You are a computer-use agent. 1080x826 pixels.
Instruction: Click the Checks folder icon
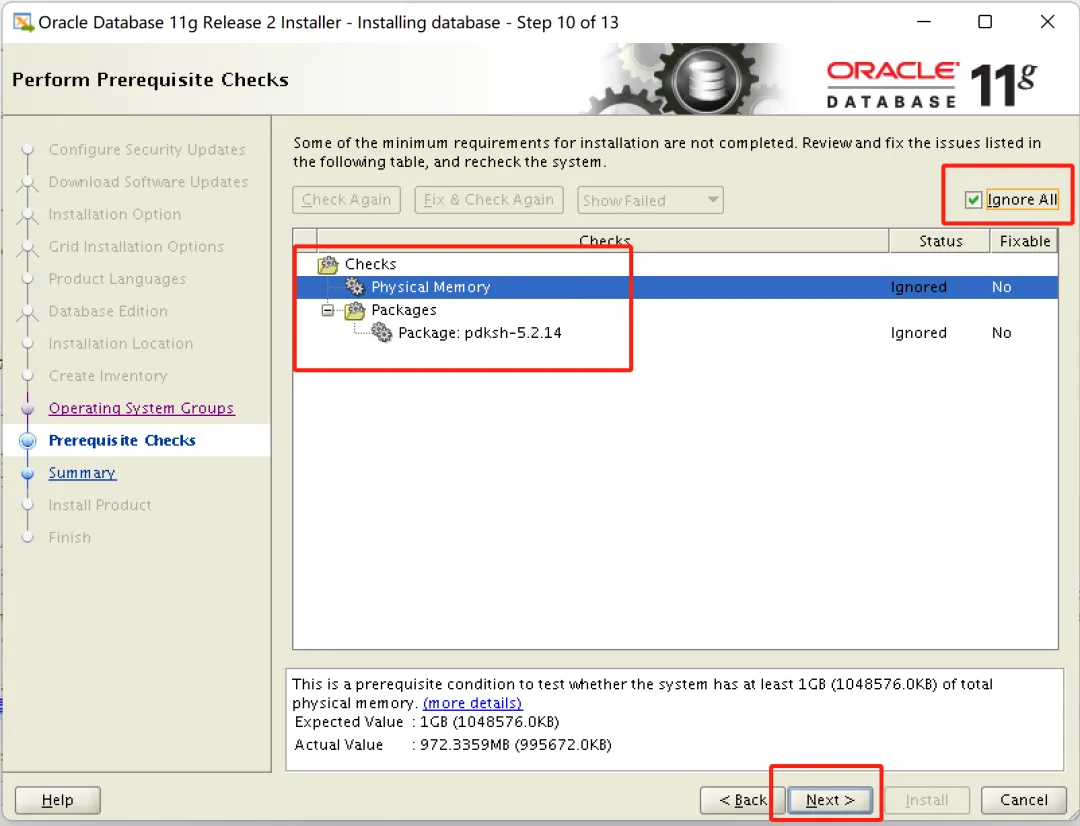[328, 264]
